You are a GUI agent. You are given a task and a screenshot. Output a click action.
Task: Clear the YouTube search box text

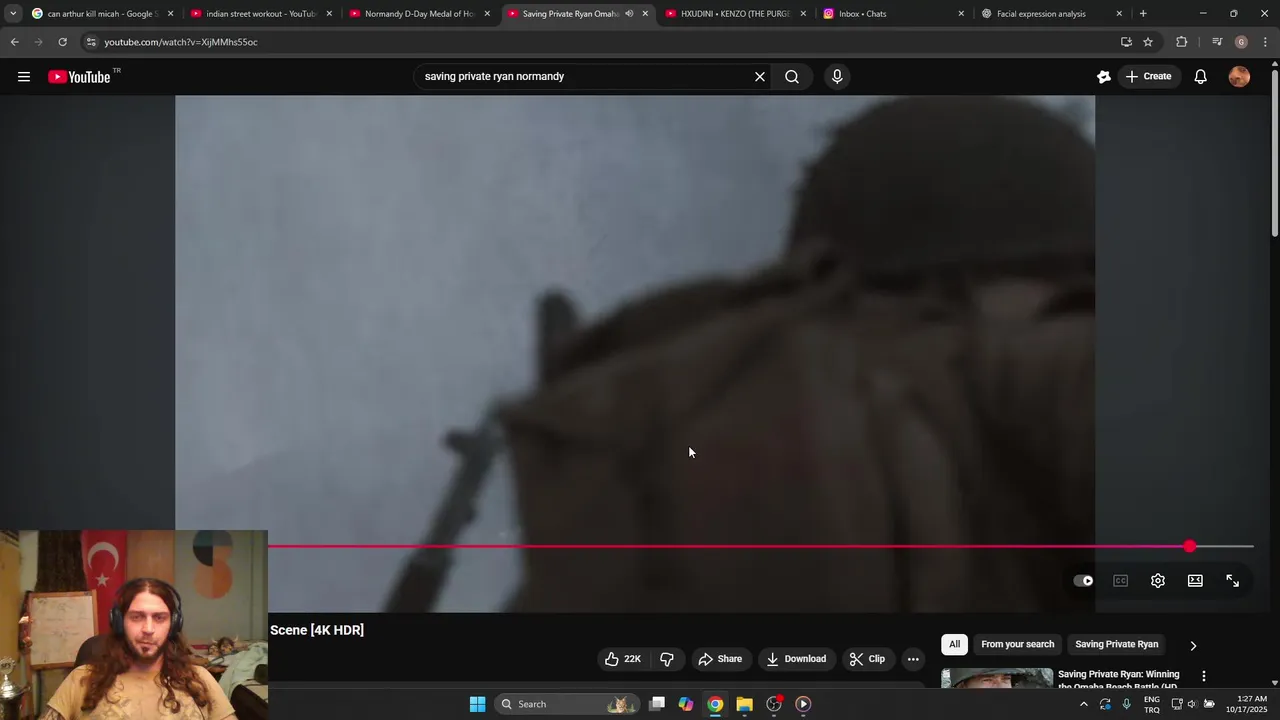760,77
